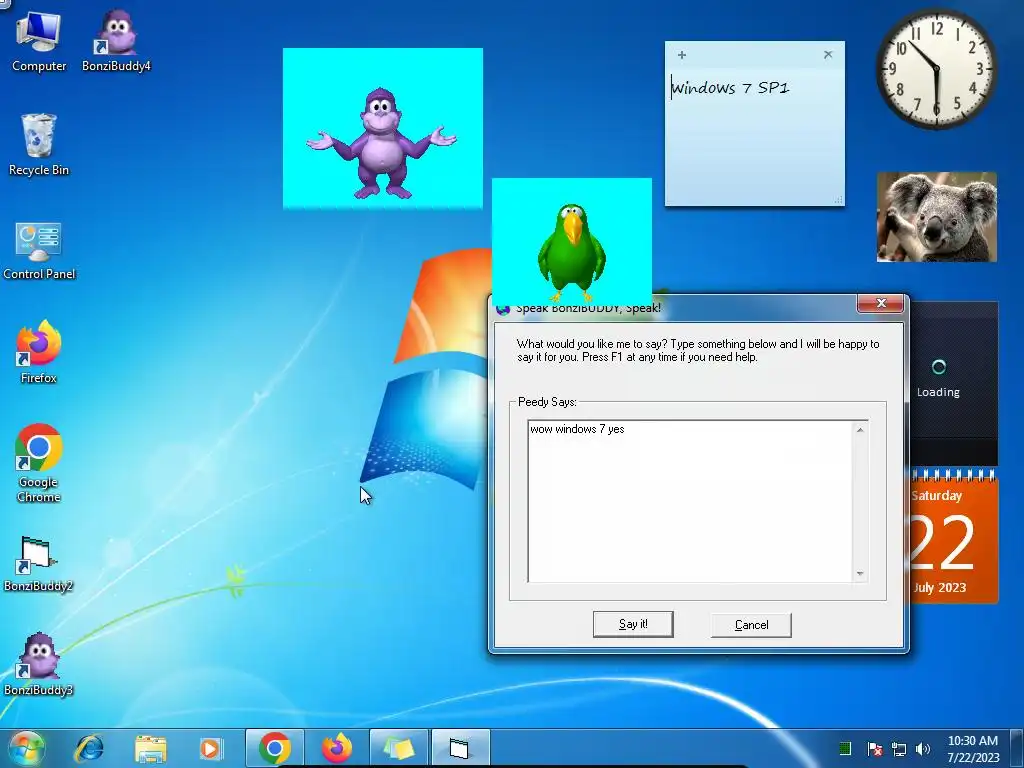Click the Cancel button in dialog
The image size is (1024, 768).
pyautogui.click(x=751, y=625)
